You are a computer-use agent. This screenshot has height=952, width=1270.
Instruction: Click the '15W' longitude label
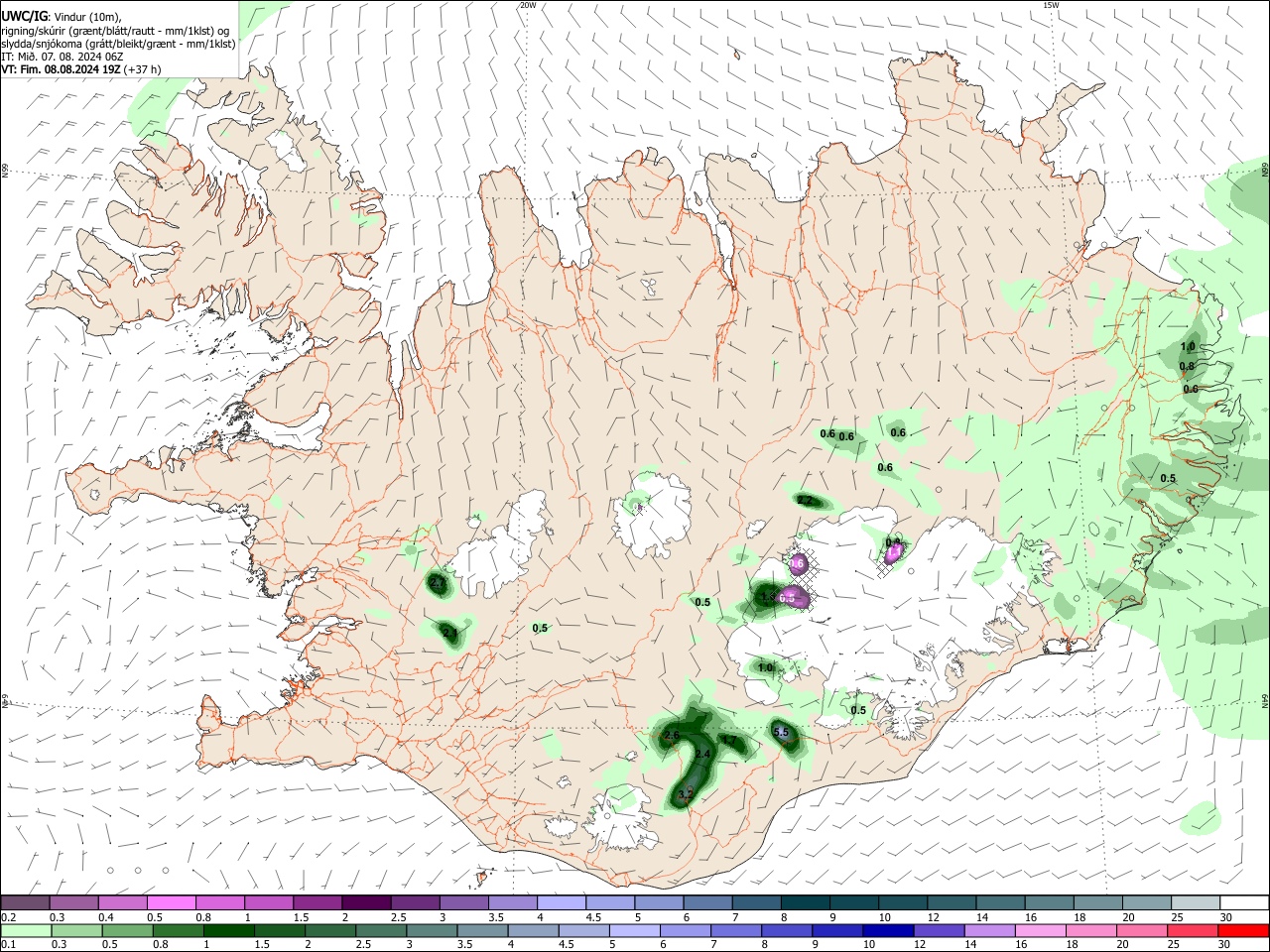[x=1051, y=5]
